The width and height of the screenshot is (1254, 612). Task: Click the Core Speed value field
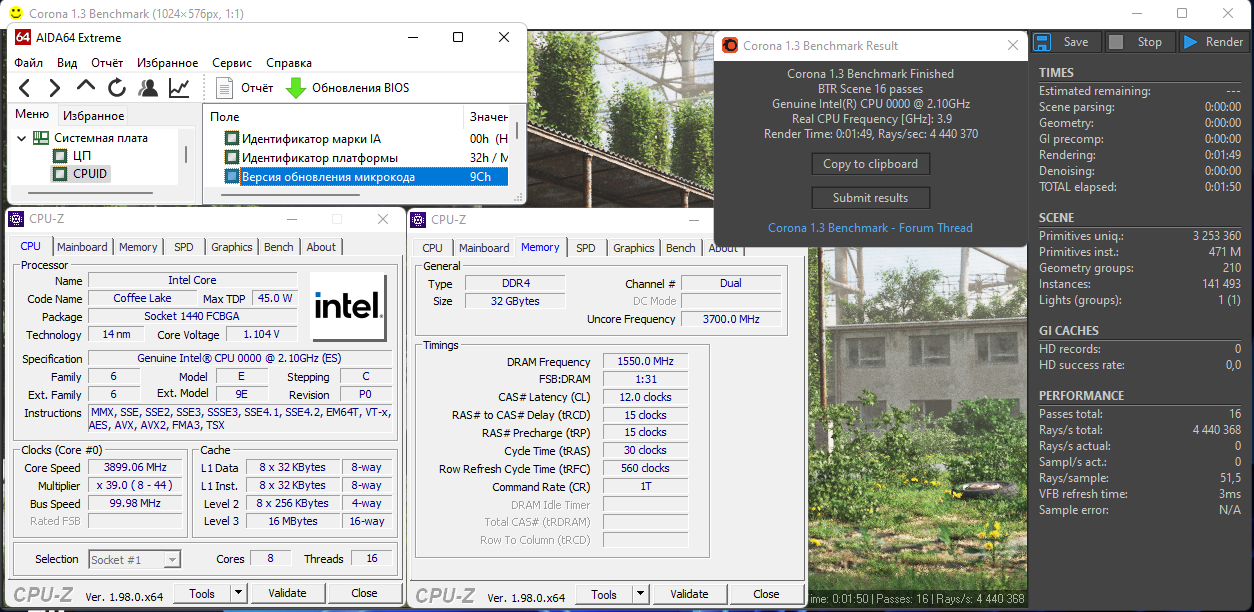pyautogui.click(x=136, y=468)
